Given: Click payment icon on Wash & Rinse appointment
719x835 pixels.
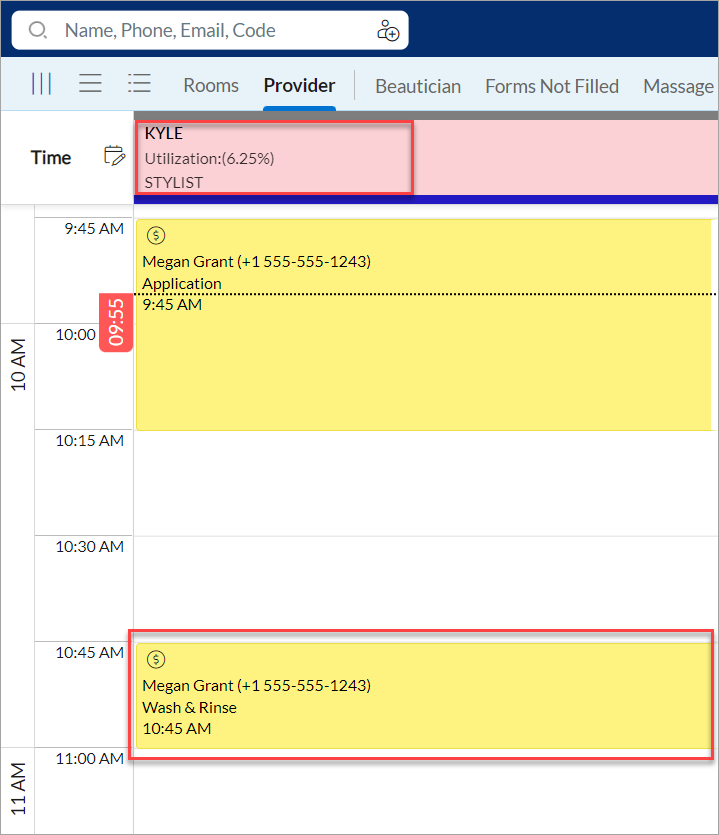Looking at the screenshot, I should (x=156, y=659).
